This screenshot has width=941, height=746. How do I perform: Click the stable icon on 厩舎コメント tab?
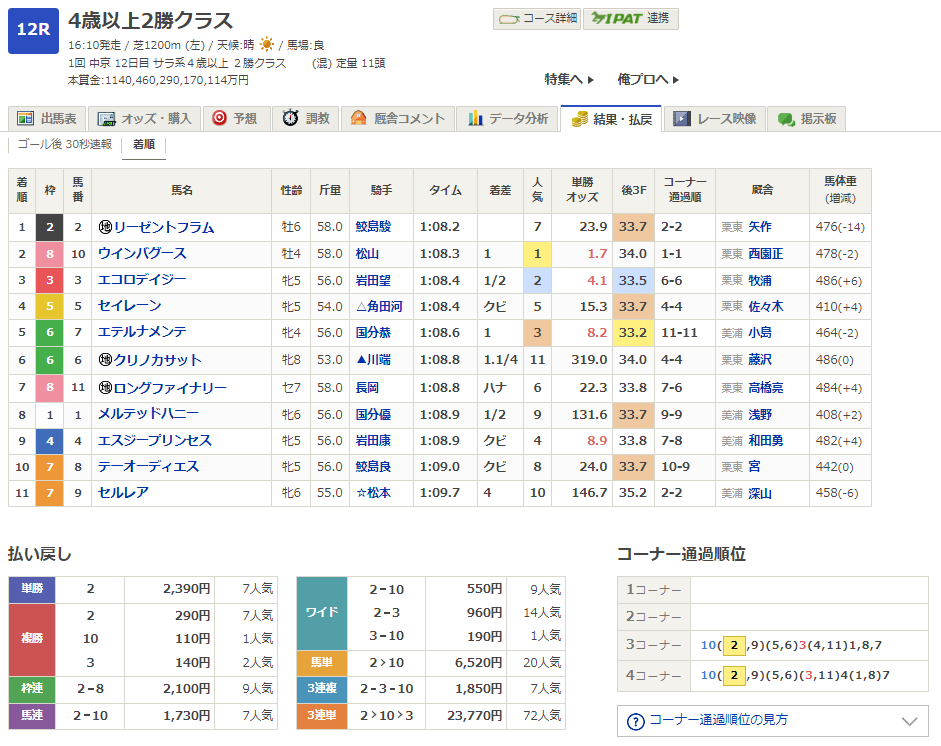358,118
